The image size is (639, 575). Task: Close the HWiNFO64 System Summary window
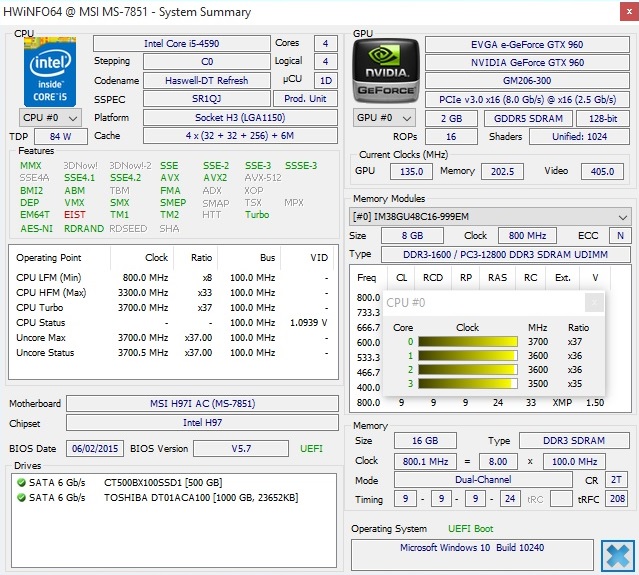(x=629, y=12)
